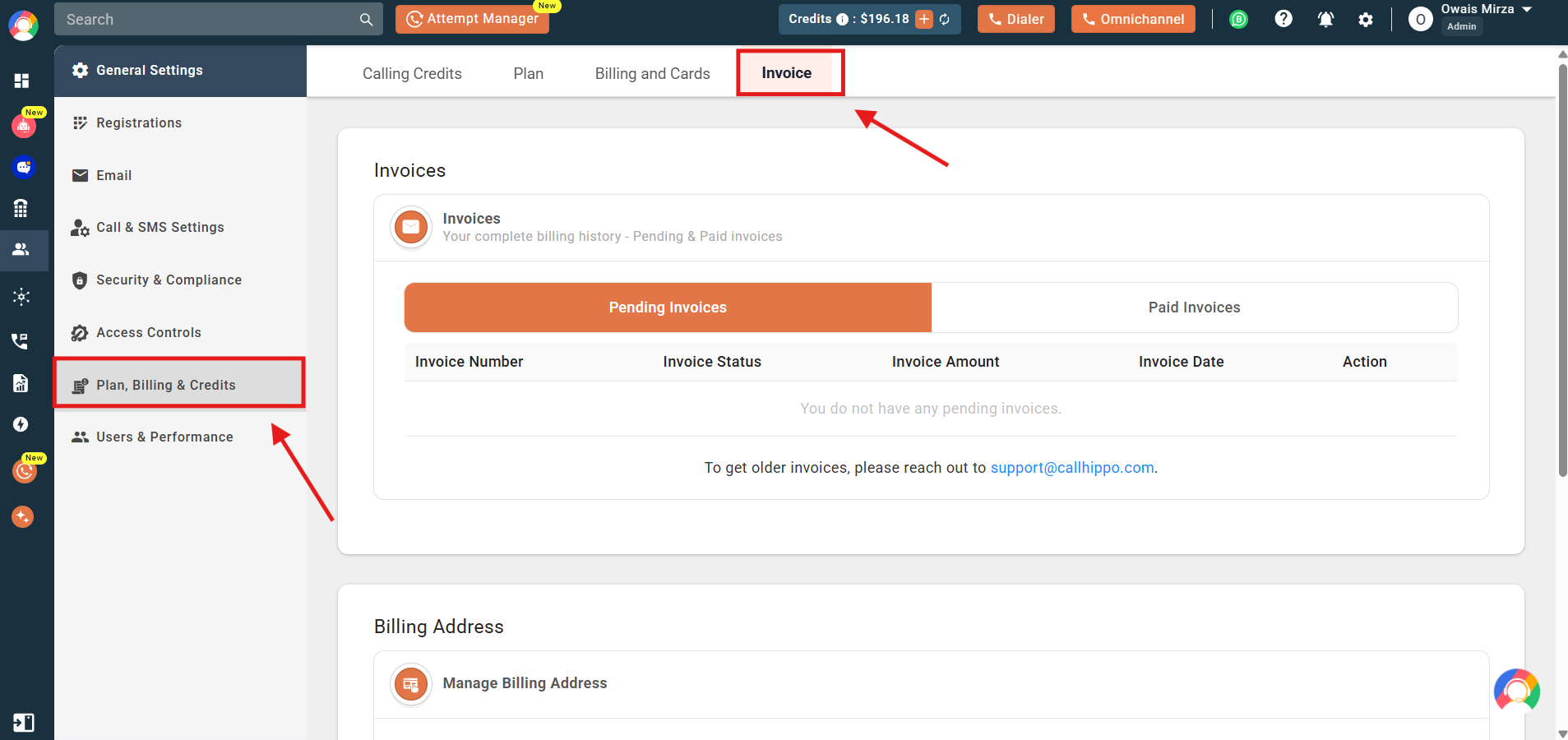Click the user avatar circle with O
This screenshot has height=740, width=1568.
coord(1420,20)
